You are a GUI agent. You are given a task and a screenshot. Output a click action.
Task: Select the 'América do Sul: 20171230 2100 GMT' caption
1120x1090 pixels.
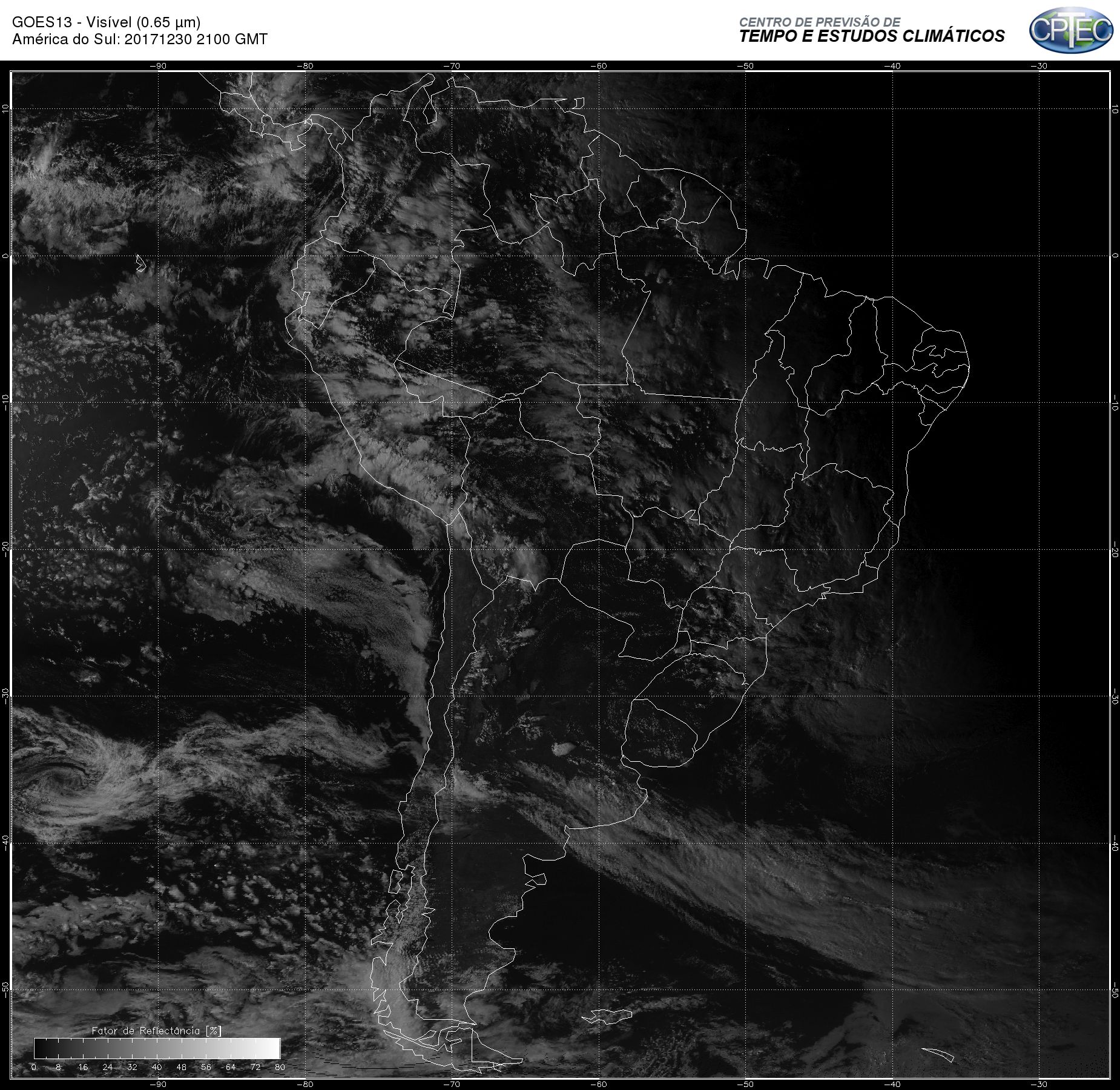click(140, 39)
